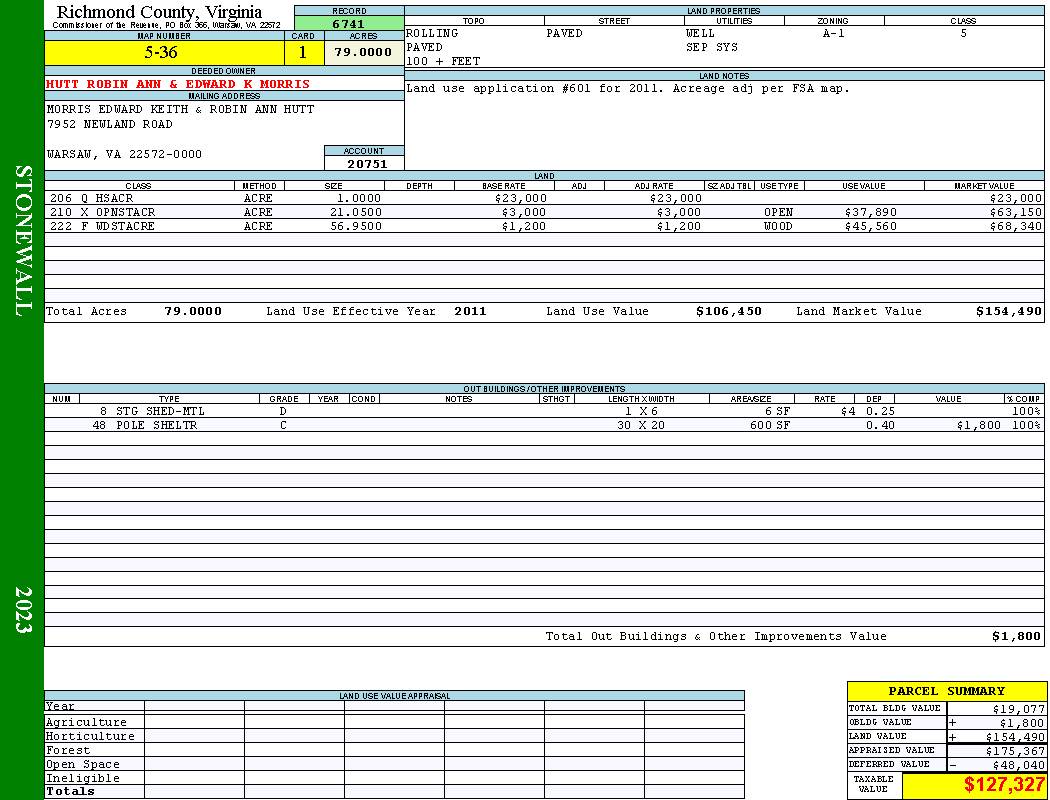Select the Totals row label

(x=70, y=791)
